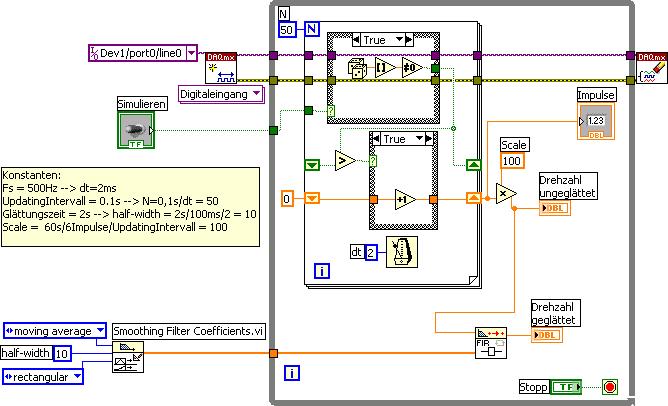Select the random number dice node

click(357, 68)
